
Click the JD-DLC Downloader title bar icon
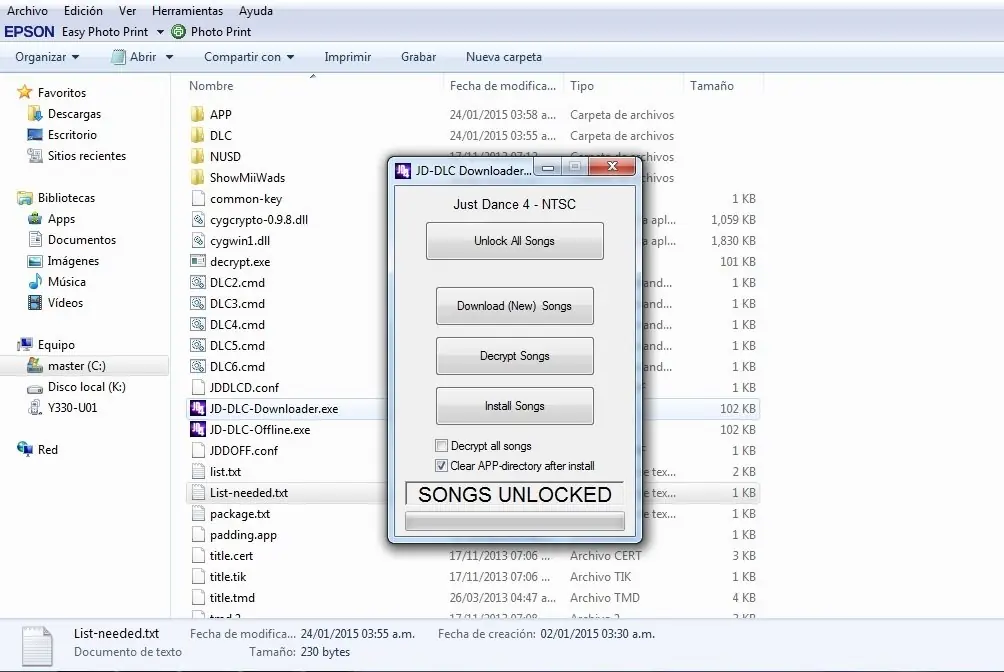(403, 170)
